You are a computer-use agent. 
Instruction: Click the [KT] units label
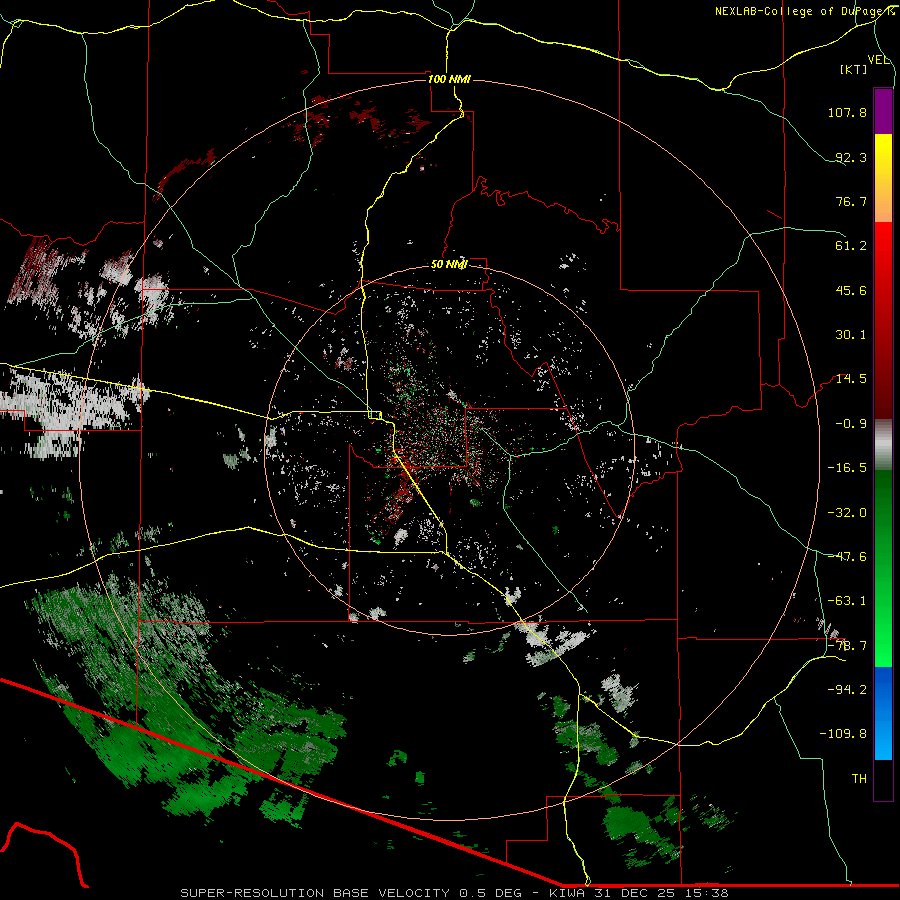(x=854, y=69)
